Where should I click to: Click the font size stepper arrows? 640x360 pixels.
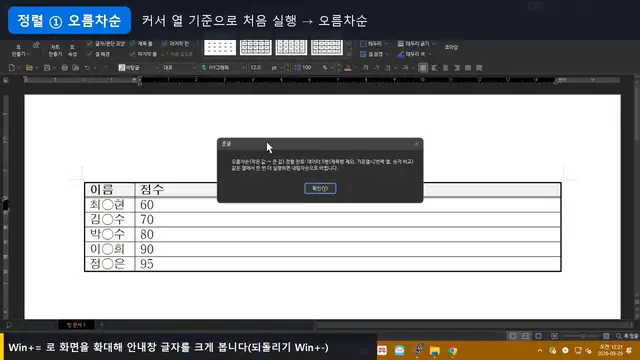coord(287,68)
